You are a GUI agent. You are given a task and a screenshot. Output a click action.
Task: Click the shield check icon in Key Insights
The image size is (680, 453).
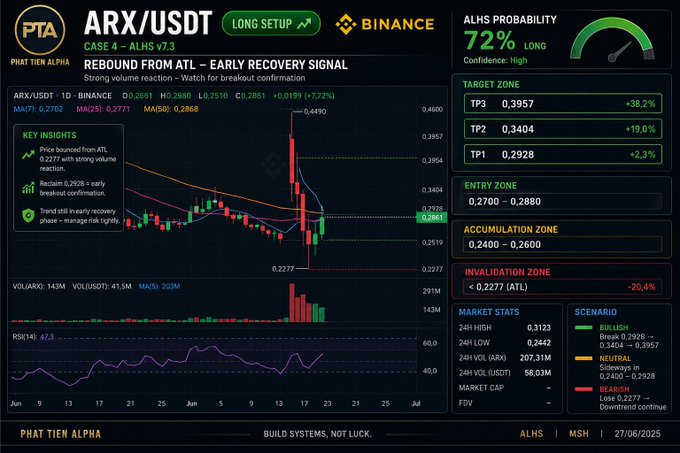pos(28,215)
